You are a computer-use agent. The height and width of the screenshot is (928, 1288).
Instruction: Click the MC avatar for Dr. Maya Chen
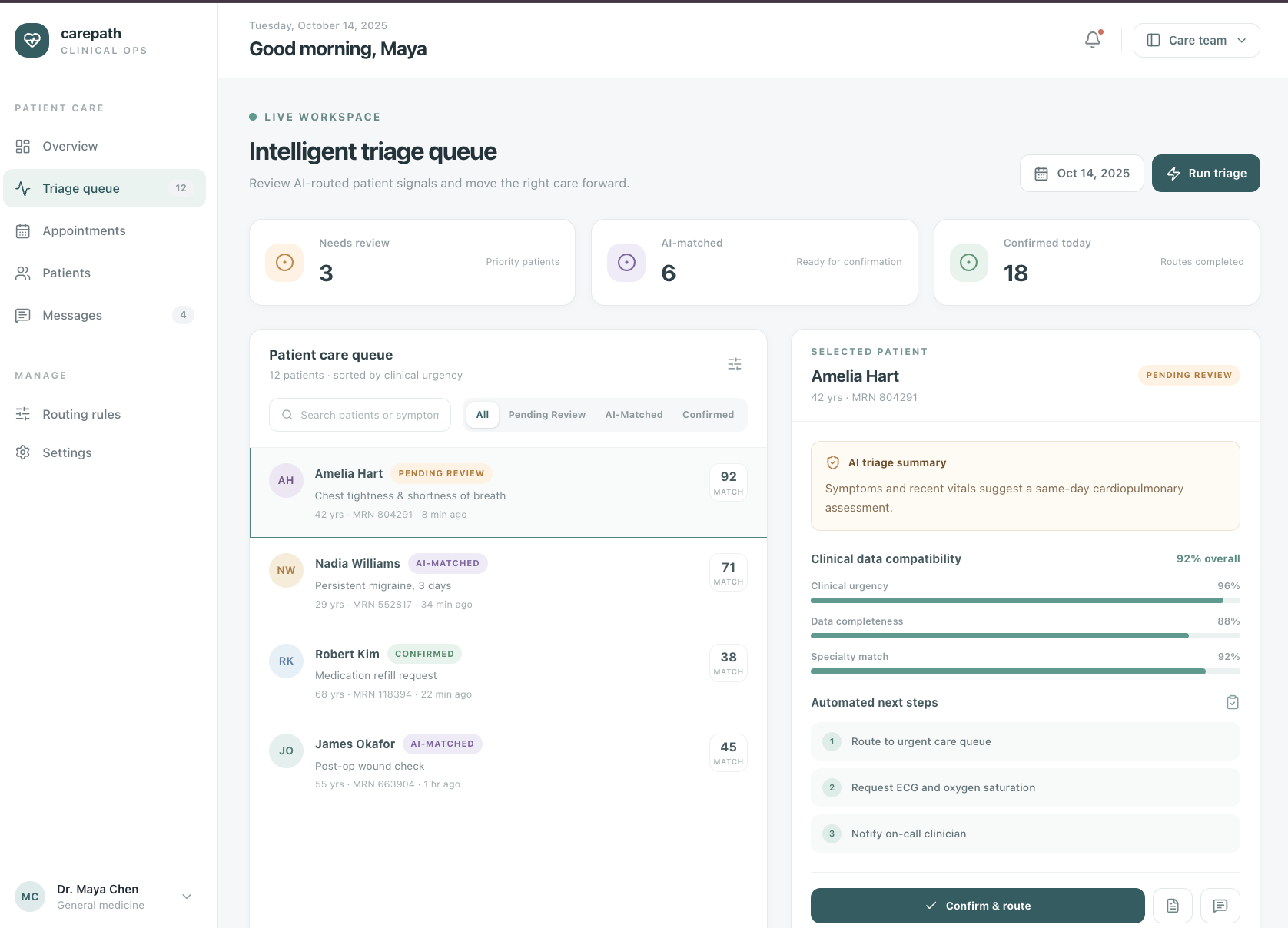[x=30, y=897]
